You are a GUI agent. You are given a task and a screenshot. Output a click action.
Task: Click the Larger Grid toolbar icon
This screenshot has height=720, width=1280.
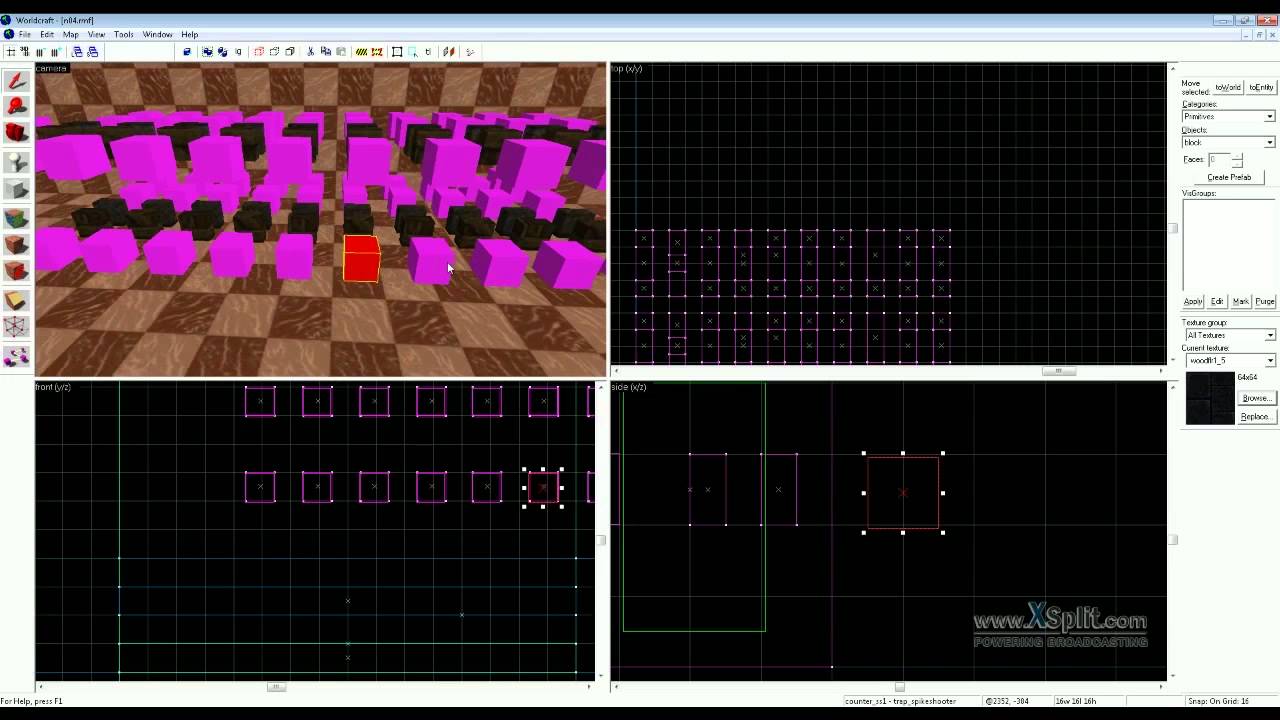[55, 52]
